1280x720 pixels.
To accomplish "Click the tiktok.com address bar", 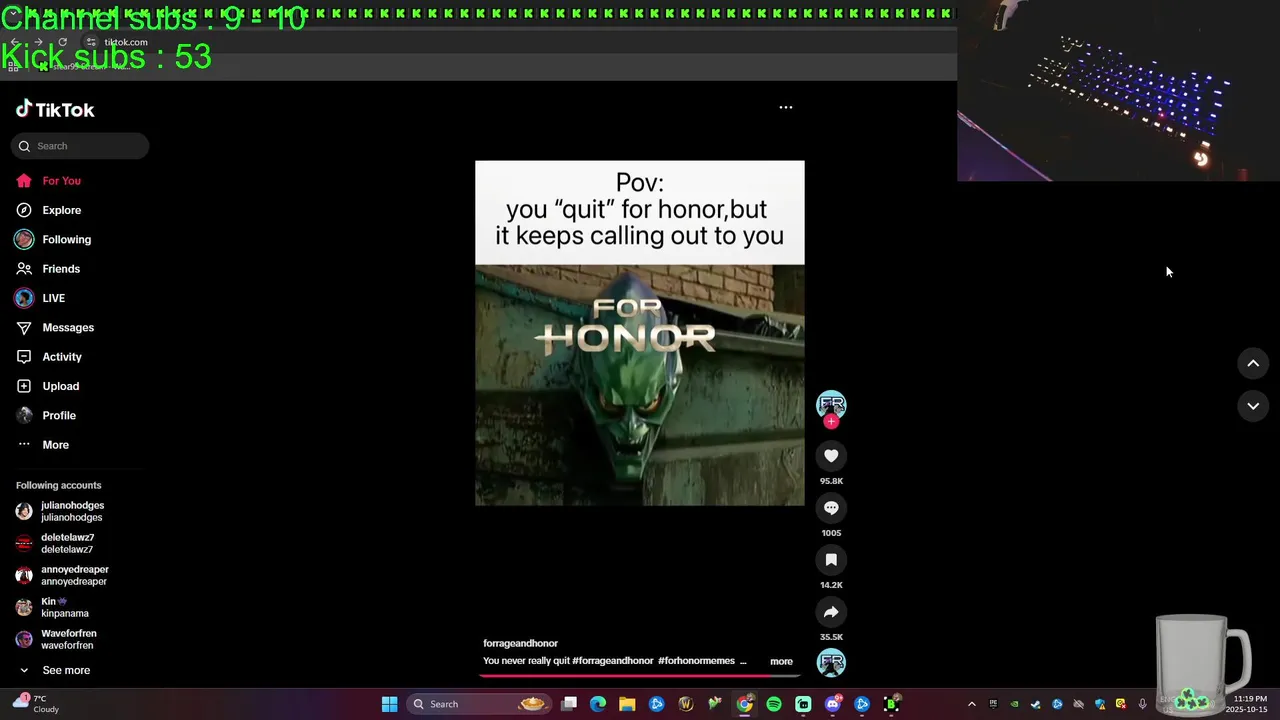I will pyautogui.click(x=126, y=42).
